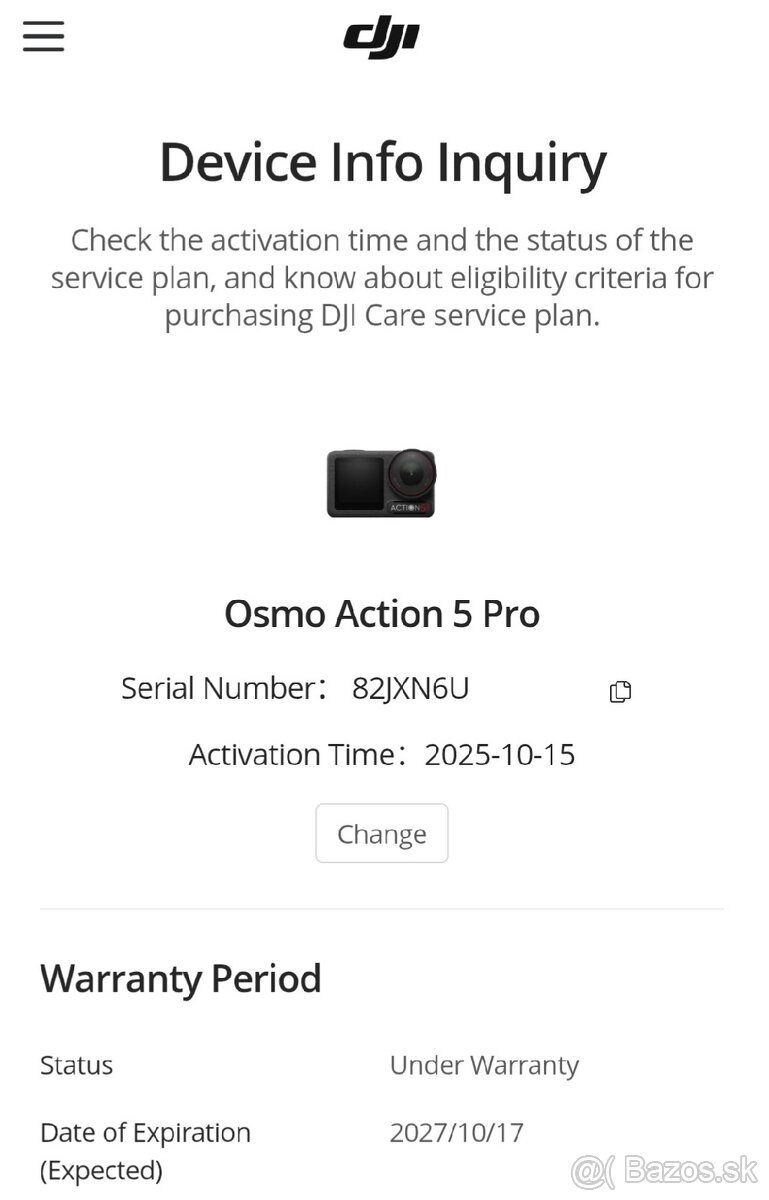Viewport: 769px width, 1200px height.
Task: Select the Under Warranty status text
Action: 484,1065
